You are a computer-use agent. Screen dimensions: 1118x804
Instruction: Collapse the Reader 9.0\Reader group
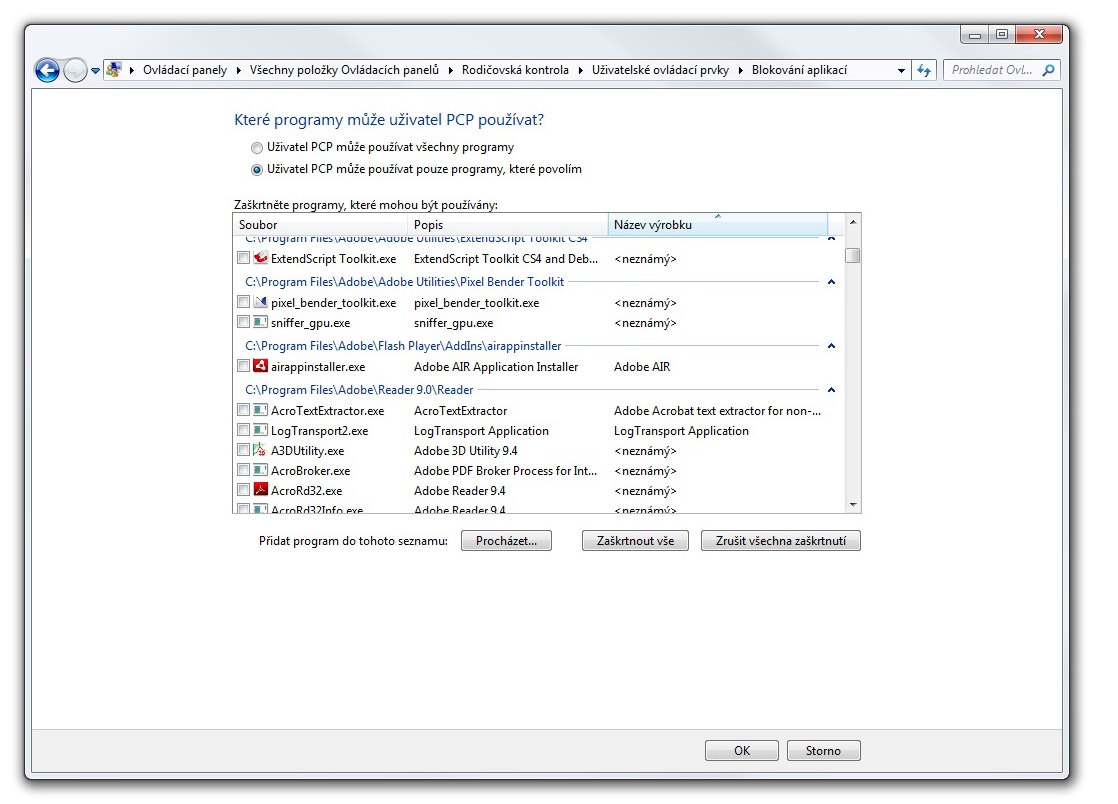click(x=831, y=391)
